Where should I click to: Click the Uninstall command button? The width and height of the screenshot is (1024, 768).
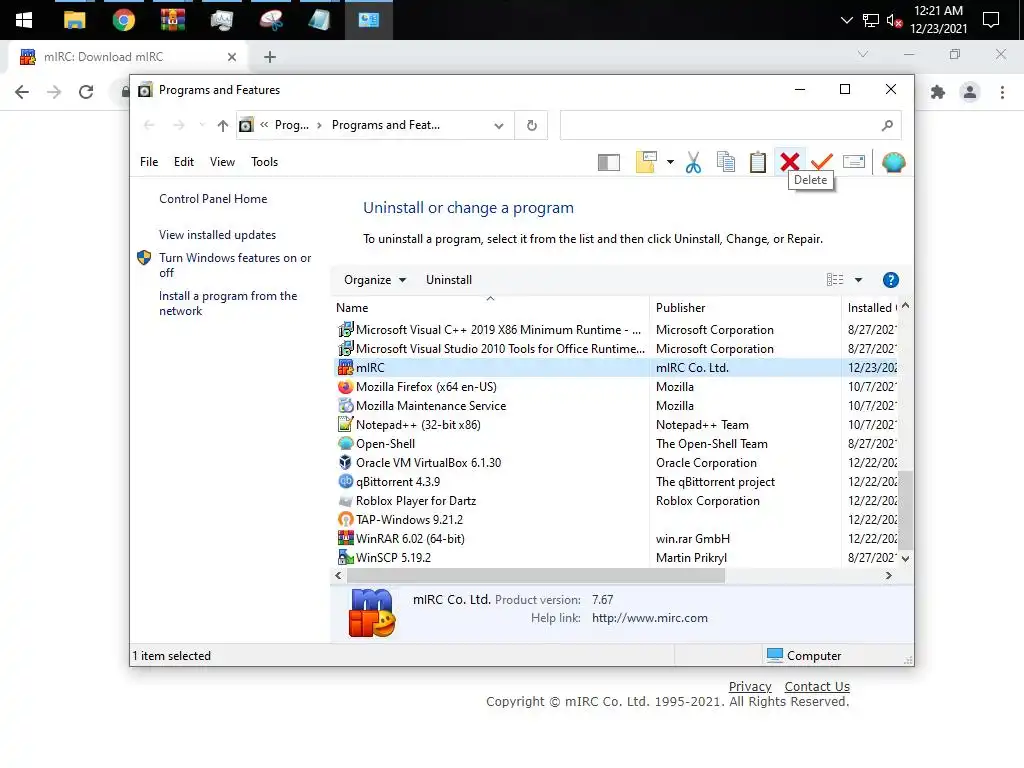(449, 280)
